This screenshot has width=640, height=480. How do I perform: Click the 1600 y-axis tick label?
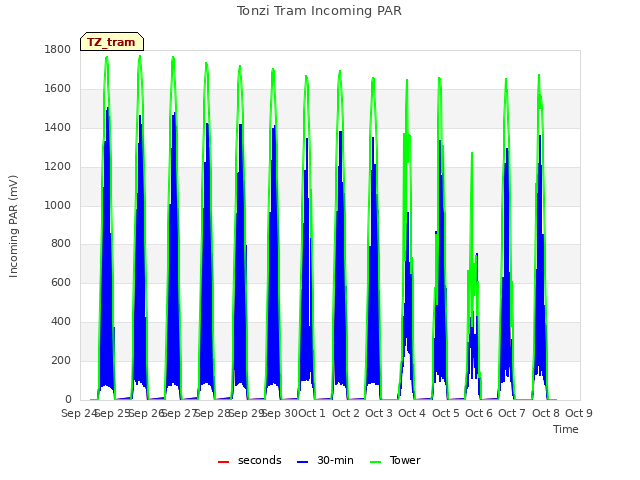click(58, 89)
